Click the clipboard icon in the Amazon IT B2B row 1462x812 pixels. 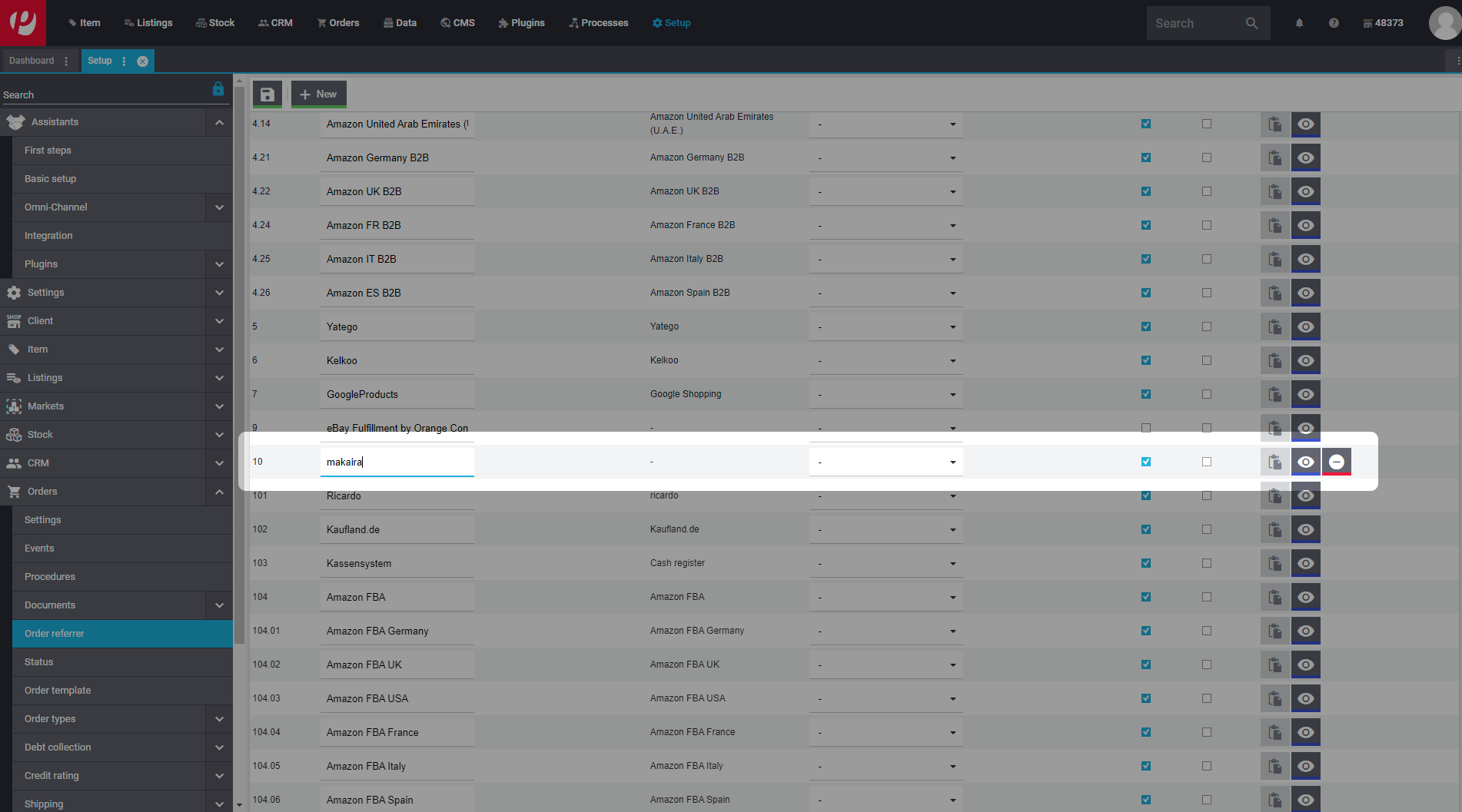pyautogui.click(x=1274, y=259)
